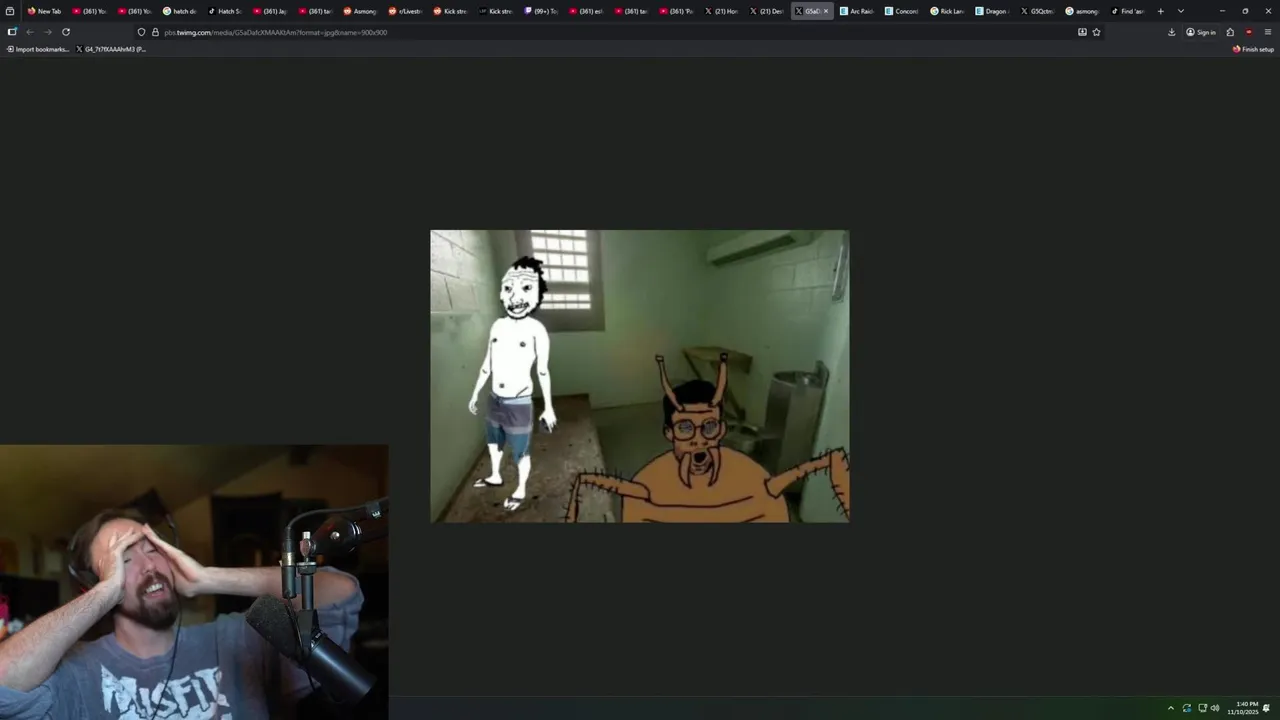Open the Rick Lan Google tab
This screenshot has width=1280, height=720.
946,11
